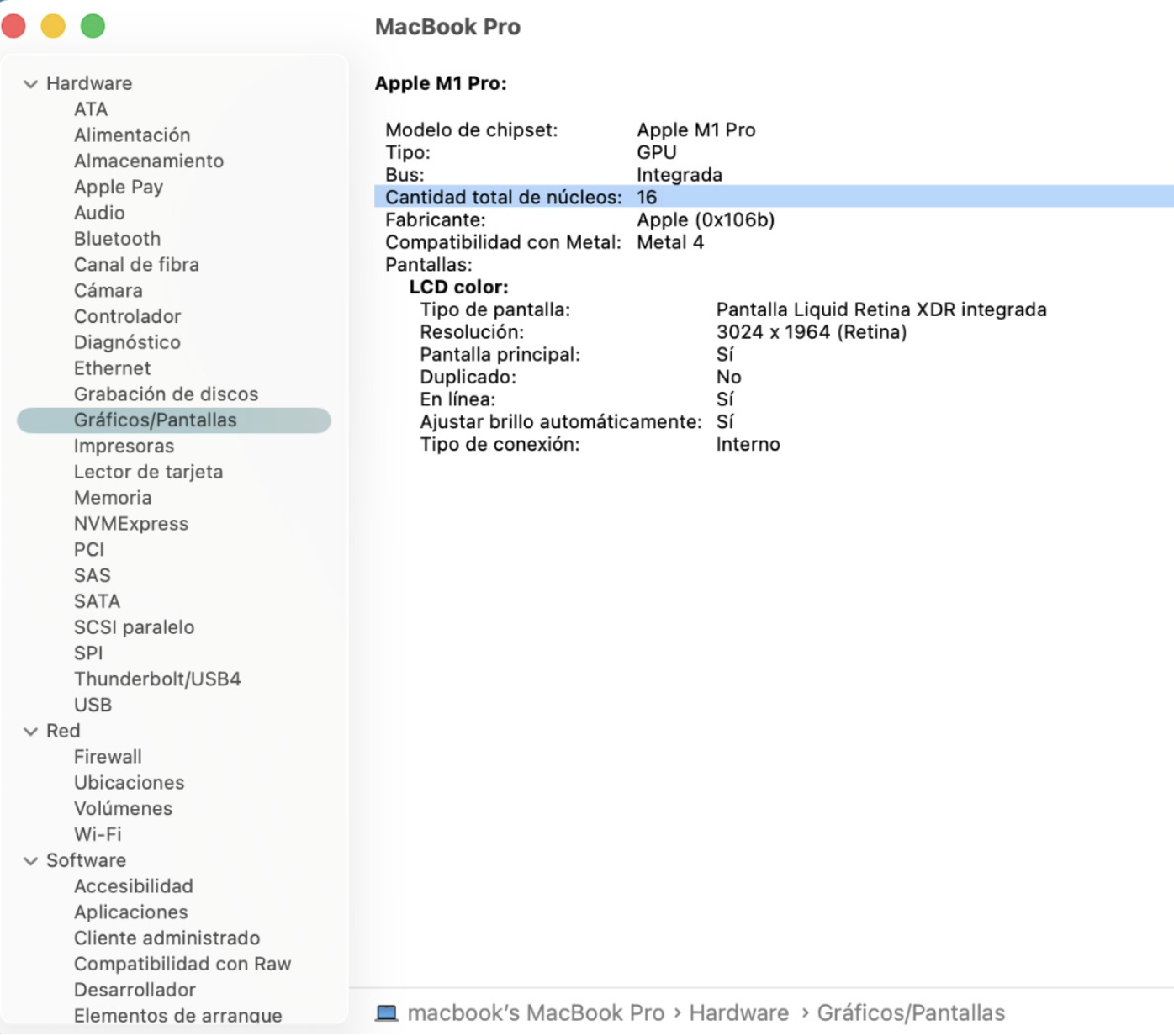The width and height of the screenshot is (1174, 1036).
Task: Select Memoria in the sidebar
Action: coord(113,498)
